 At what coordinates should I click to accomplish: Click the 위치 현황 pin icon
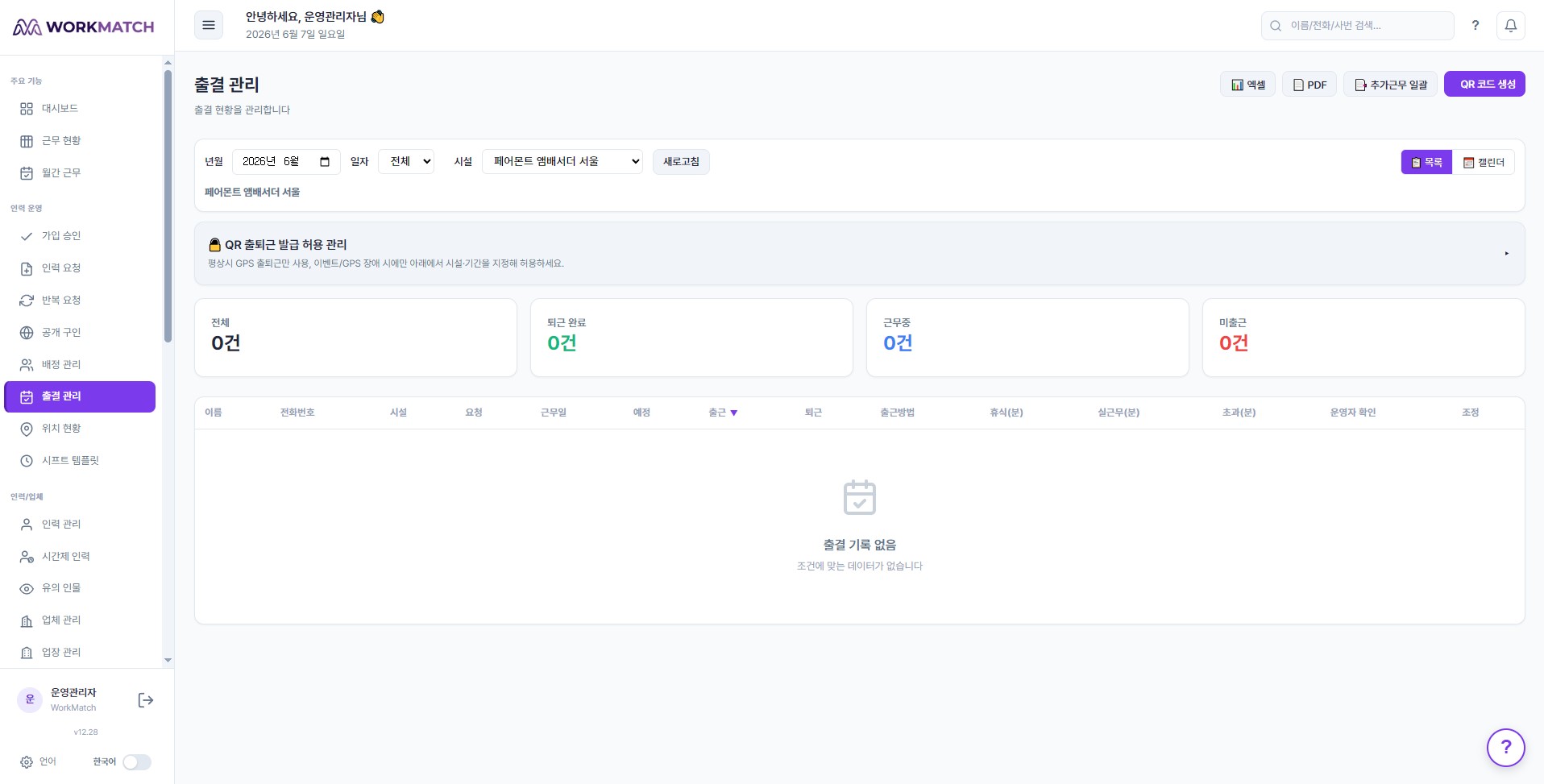coord(27,429)
